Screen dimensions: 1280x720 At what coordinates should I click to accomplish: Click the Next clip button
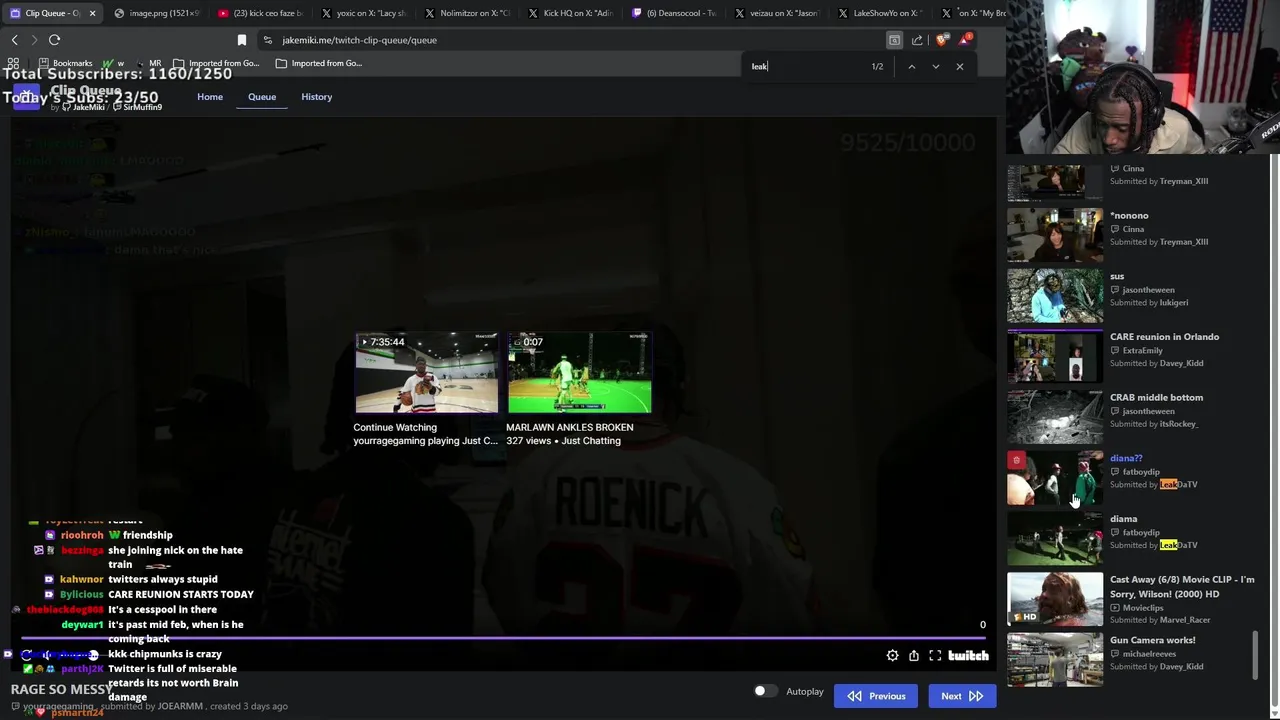pyautogui.click(x=961, y=696)
